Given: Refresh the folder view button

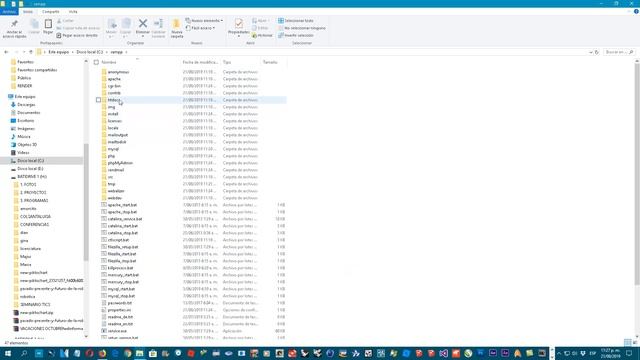Looking at the screenshot, I should click(597, 52).
